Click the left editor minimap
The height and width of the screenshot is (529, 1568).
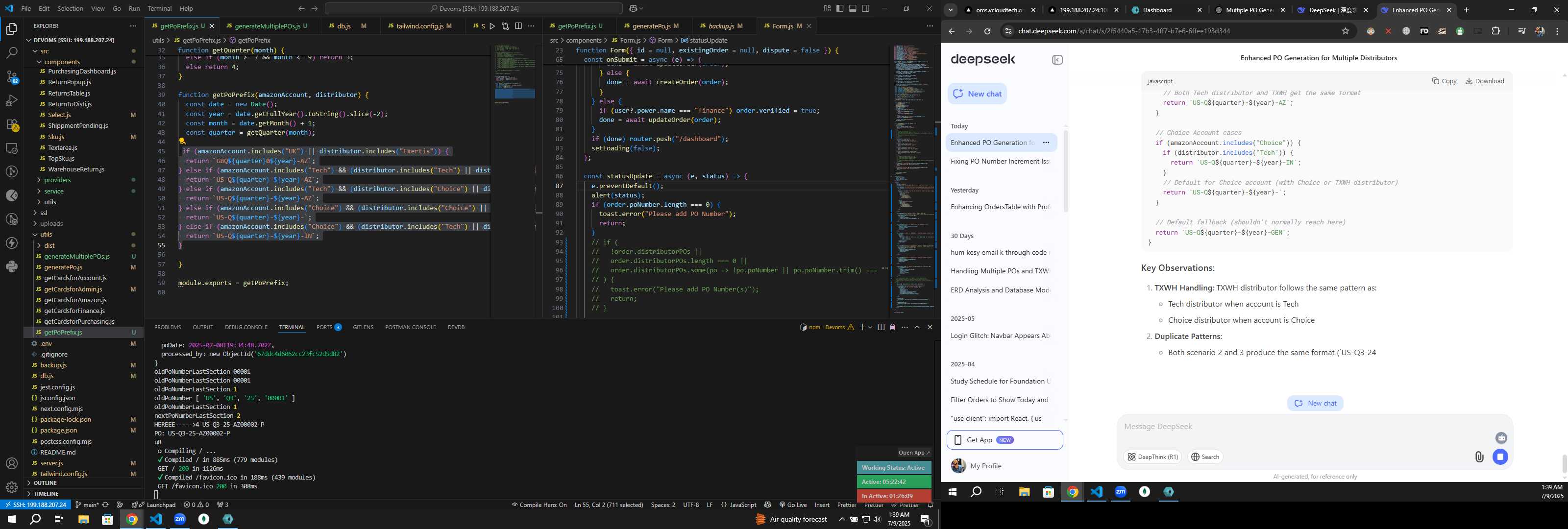pyautogui.click(x=515, y=180)
